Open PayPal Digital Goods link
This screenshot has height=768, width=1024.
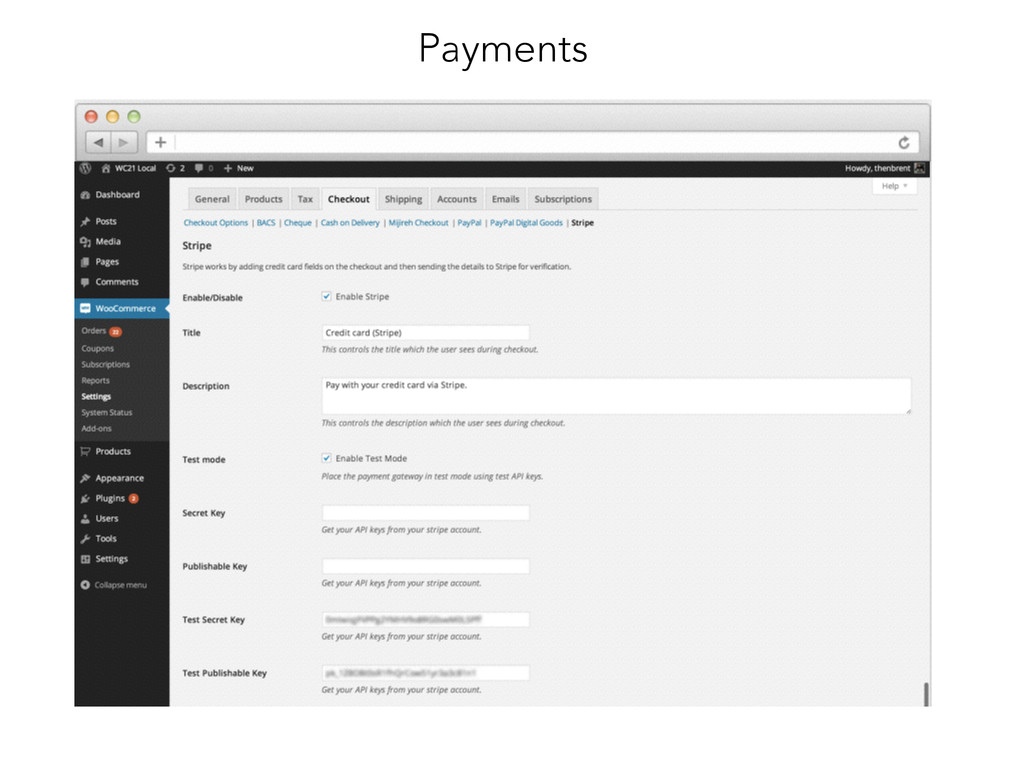tap(526, 223)
